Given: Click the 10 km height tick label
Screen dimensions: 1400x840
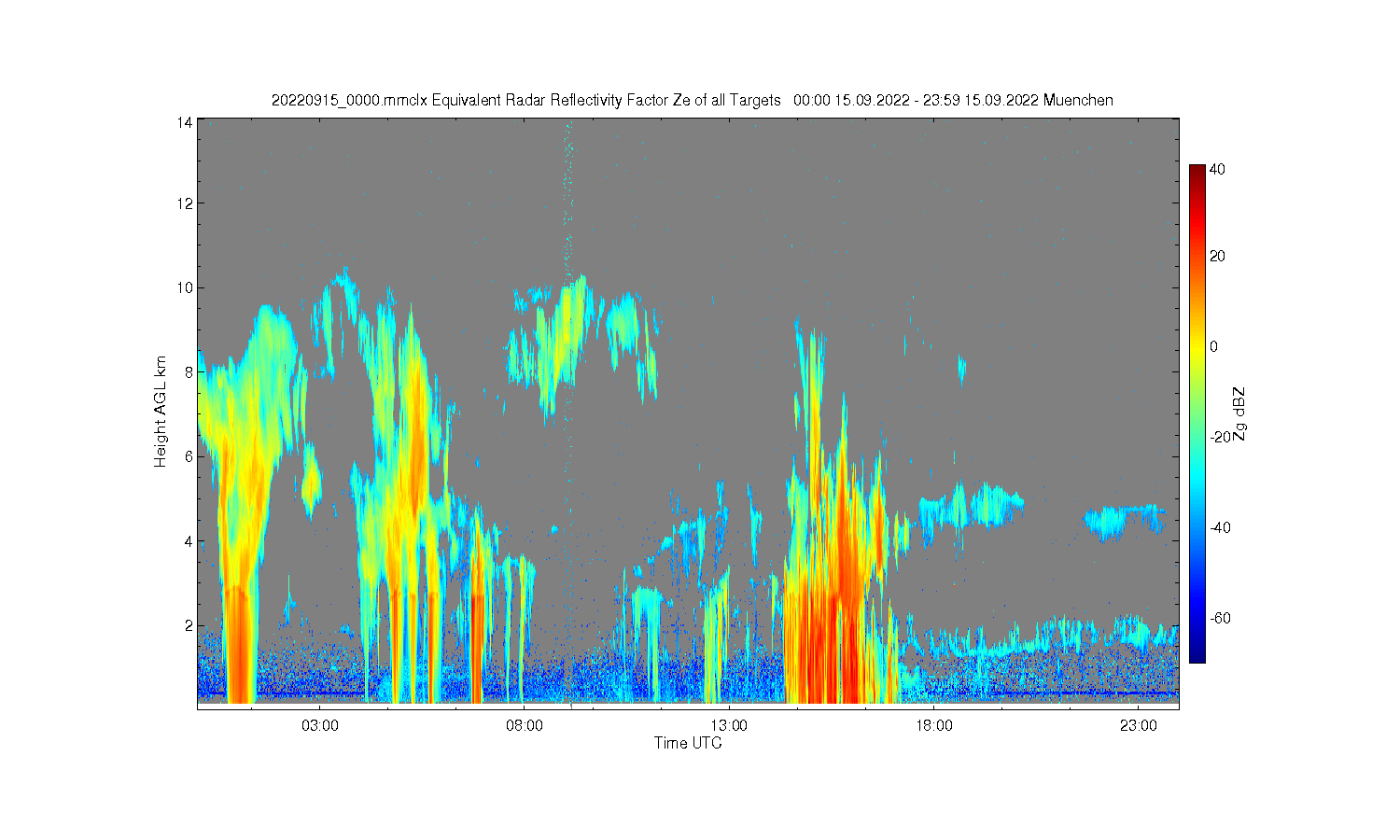Looking at the screenshot, I should [186, 287].
